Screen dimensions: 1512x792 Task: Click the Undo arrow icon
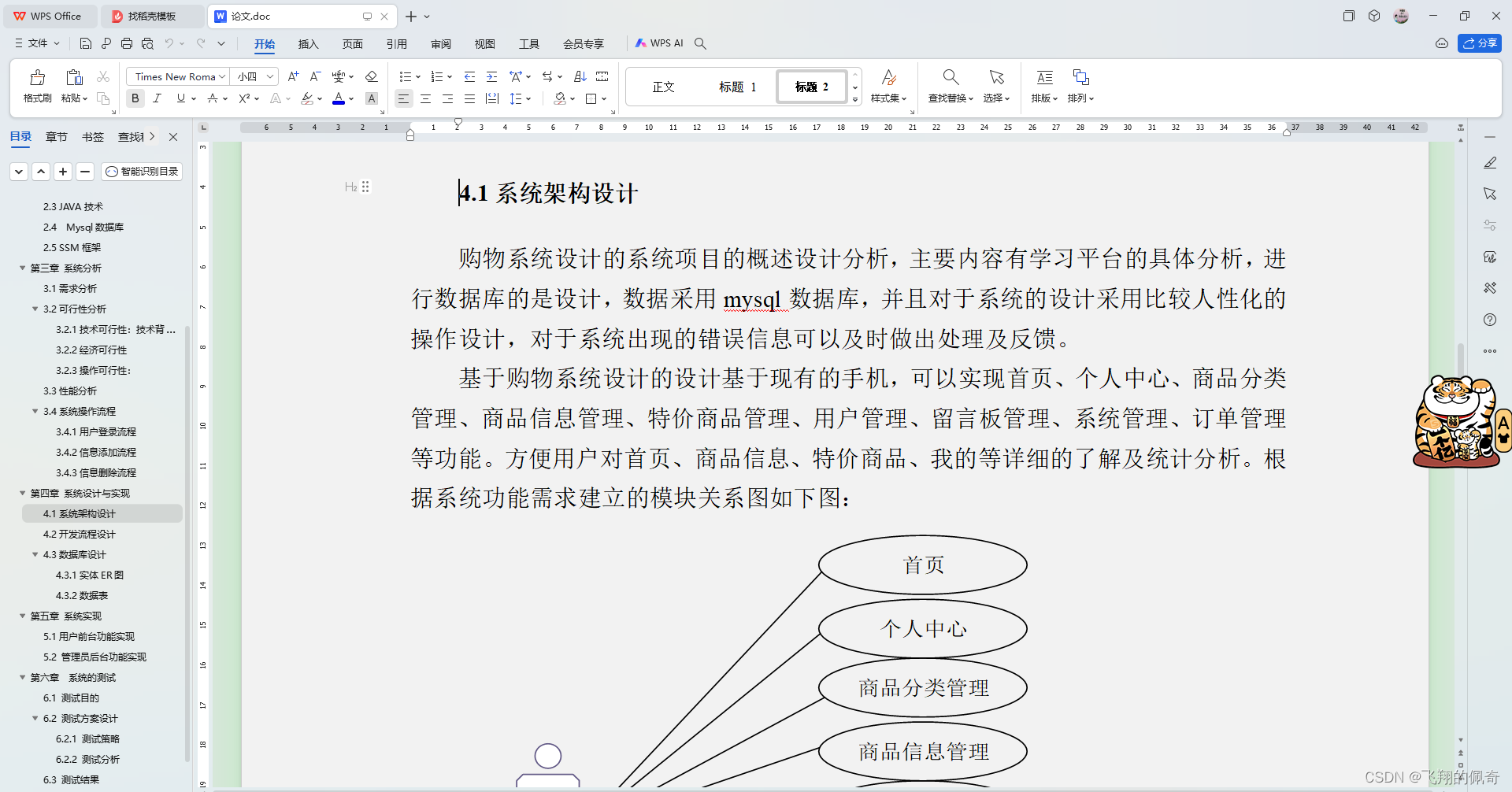(x=169, y=43)
